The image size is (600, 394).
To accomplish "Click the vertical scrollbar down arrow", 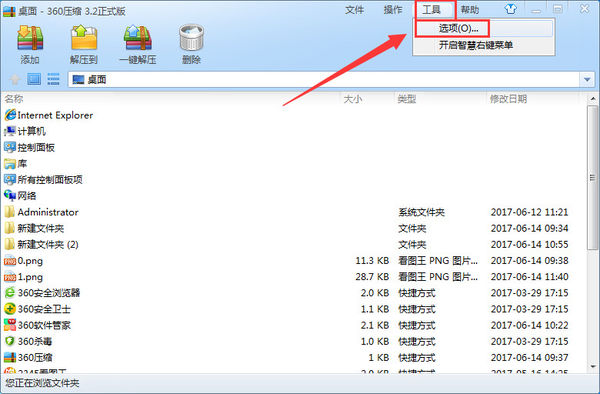I will coord(593,367).
